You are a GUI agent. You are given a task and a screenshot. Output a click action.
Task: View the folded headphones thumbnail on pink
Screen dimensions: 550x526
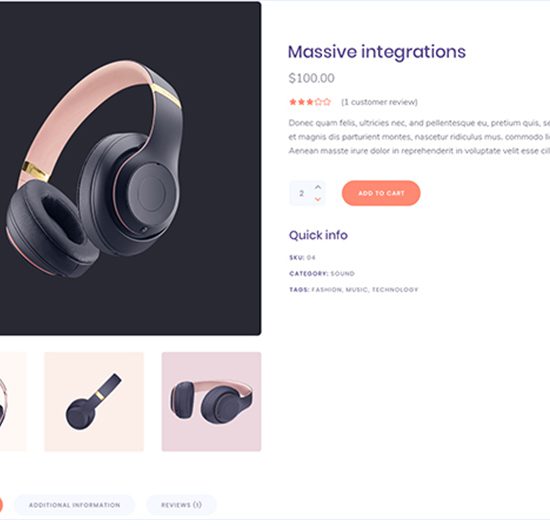[x=211, y=402]
